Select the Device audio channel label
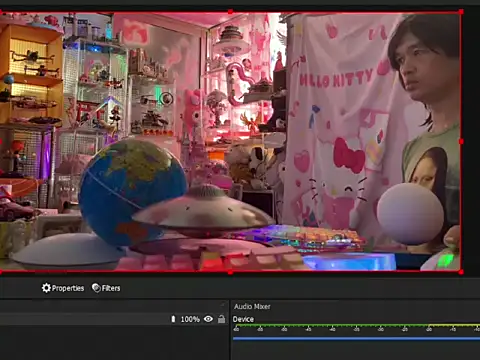The width and height of the screenshot is (480, 360). click(x=243, y=319)
